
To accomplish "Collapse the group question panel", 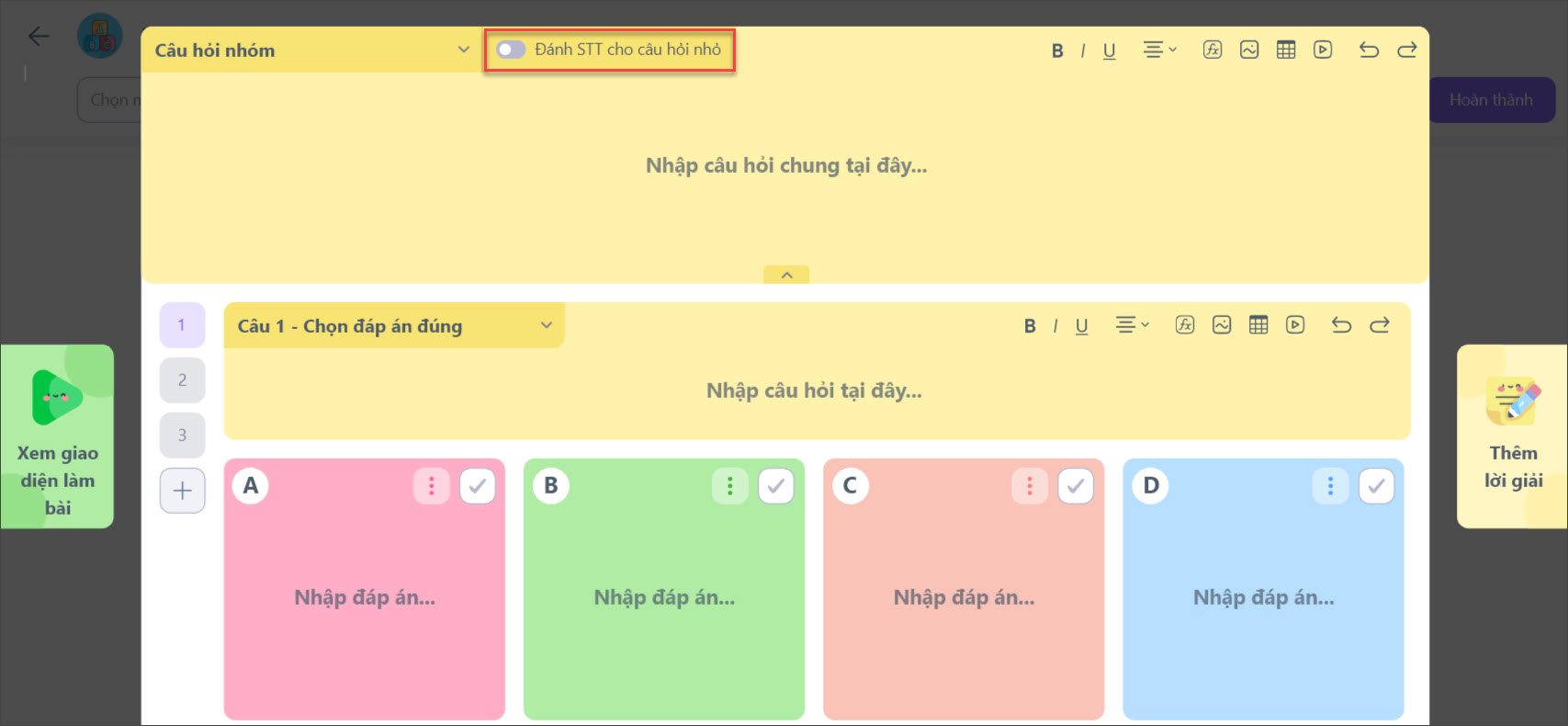I will [x=786, y=275].
